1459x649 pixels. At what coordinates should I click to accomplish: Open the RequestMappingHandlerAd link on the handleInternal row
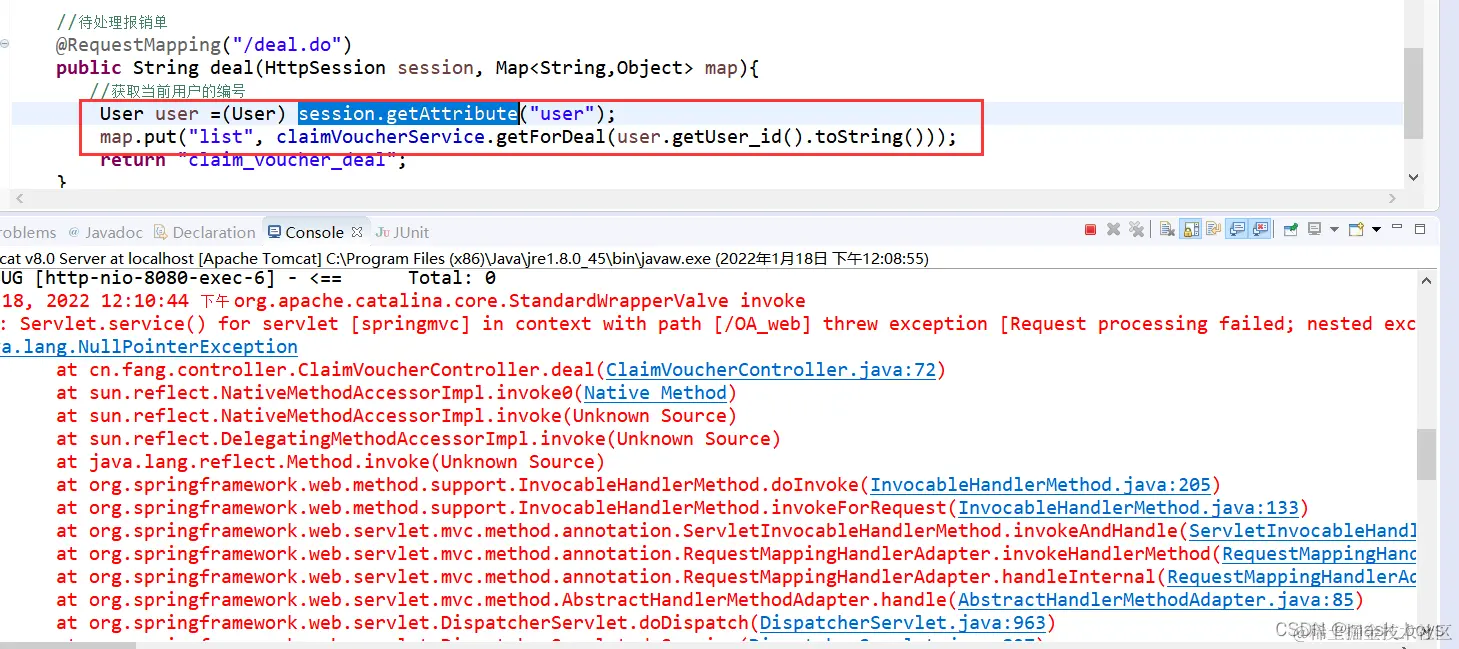pyautogui.click(x=1292, y=577)
